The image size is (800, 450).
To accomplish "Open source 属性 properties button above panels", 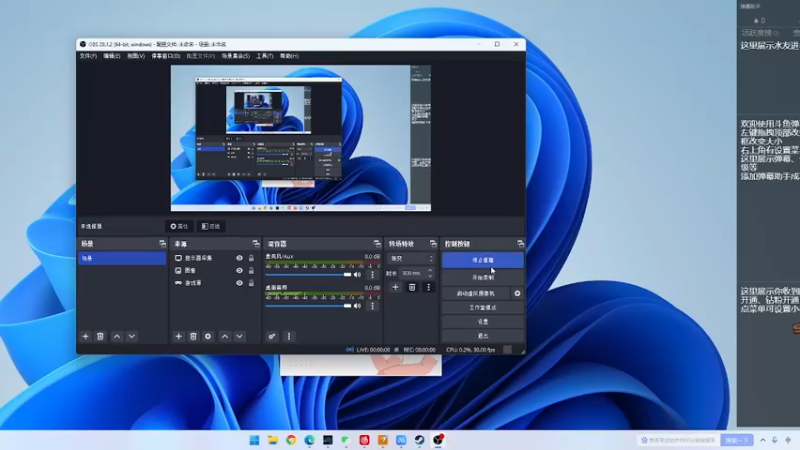I will point(180,226).
